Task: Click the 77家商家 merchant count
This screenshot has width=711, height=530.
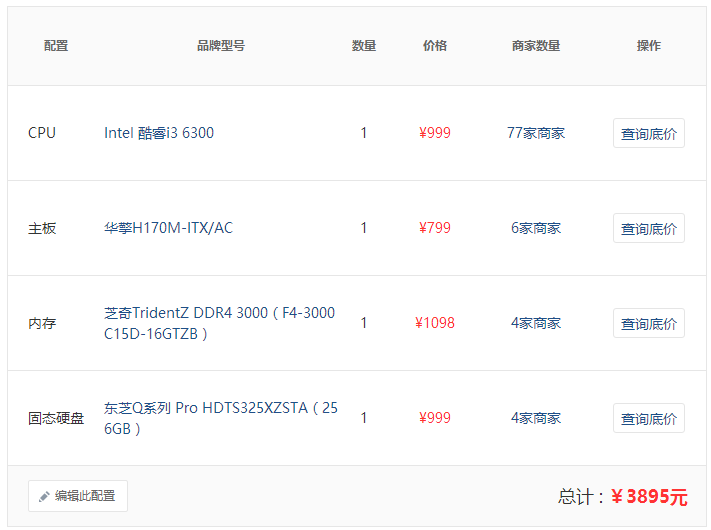Action: click(x=536, y=133)
